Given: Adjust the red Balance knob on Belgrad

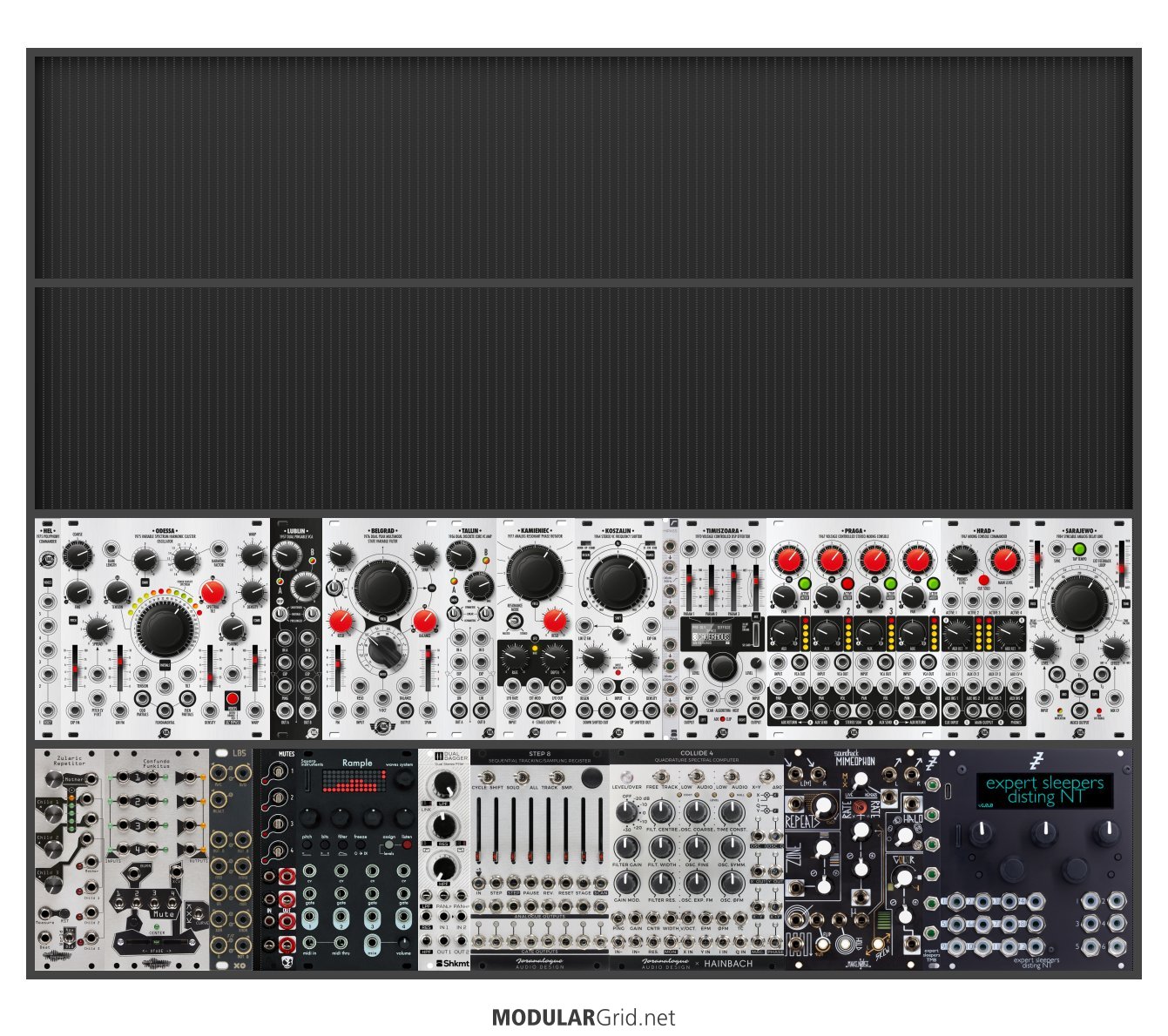Looking at the screenshot, I should click(424, 621).
